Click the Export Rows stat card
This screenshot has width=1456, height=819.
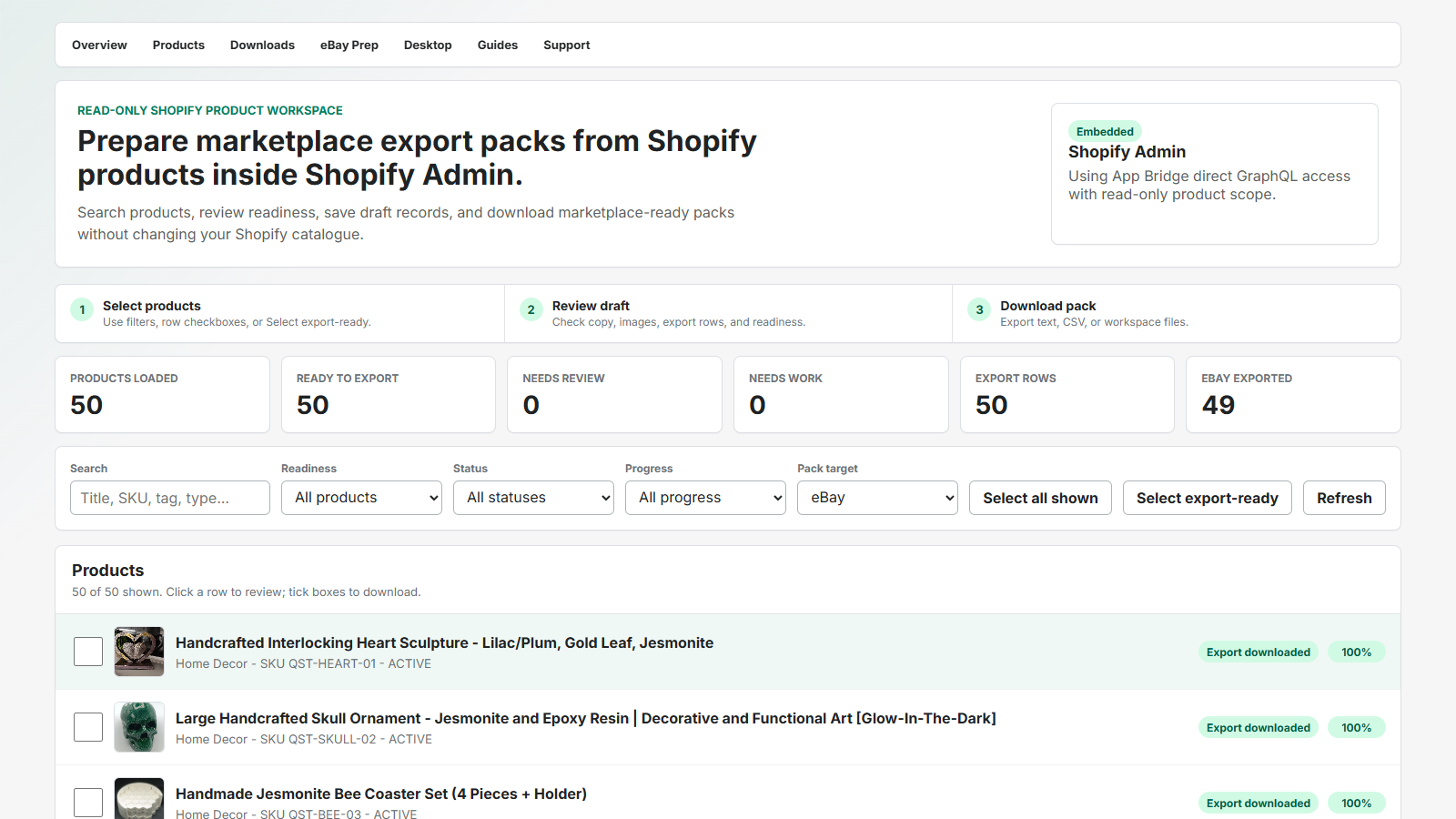(x=1067, y=394)
